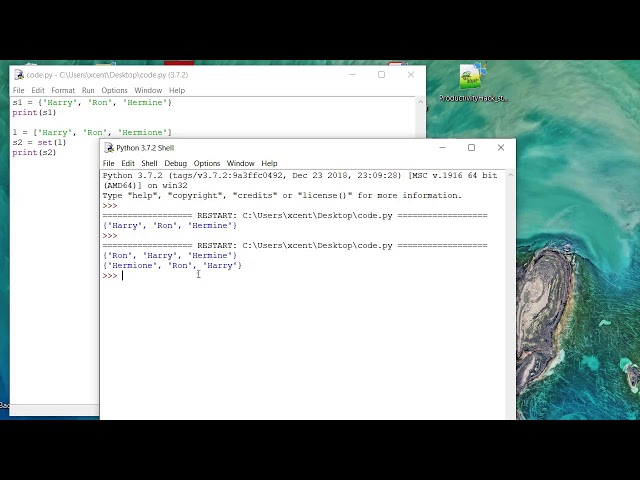Open Window menu in code.py editor window

(148, 90)
